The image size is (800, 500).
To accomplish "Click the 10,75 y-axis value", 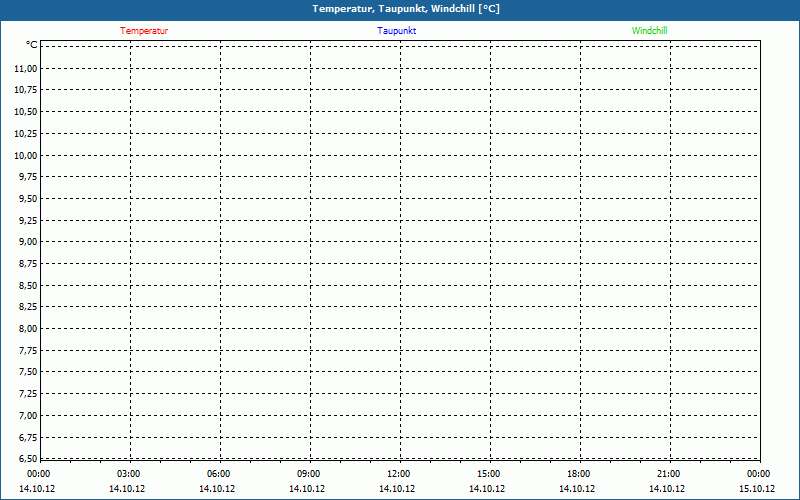I will [x=26, y=90].
